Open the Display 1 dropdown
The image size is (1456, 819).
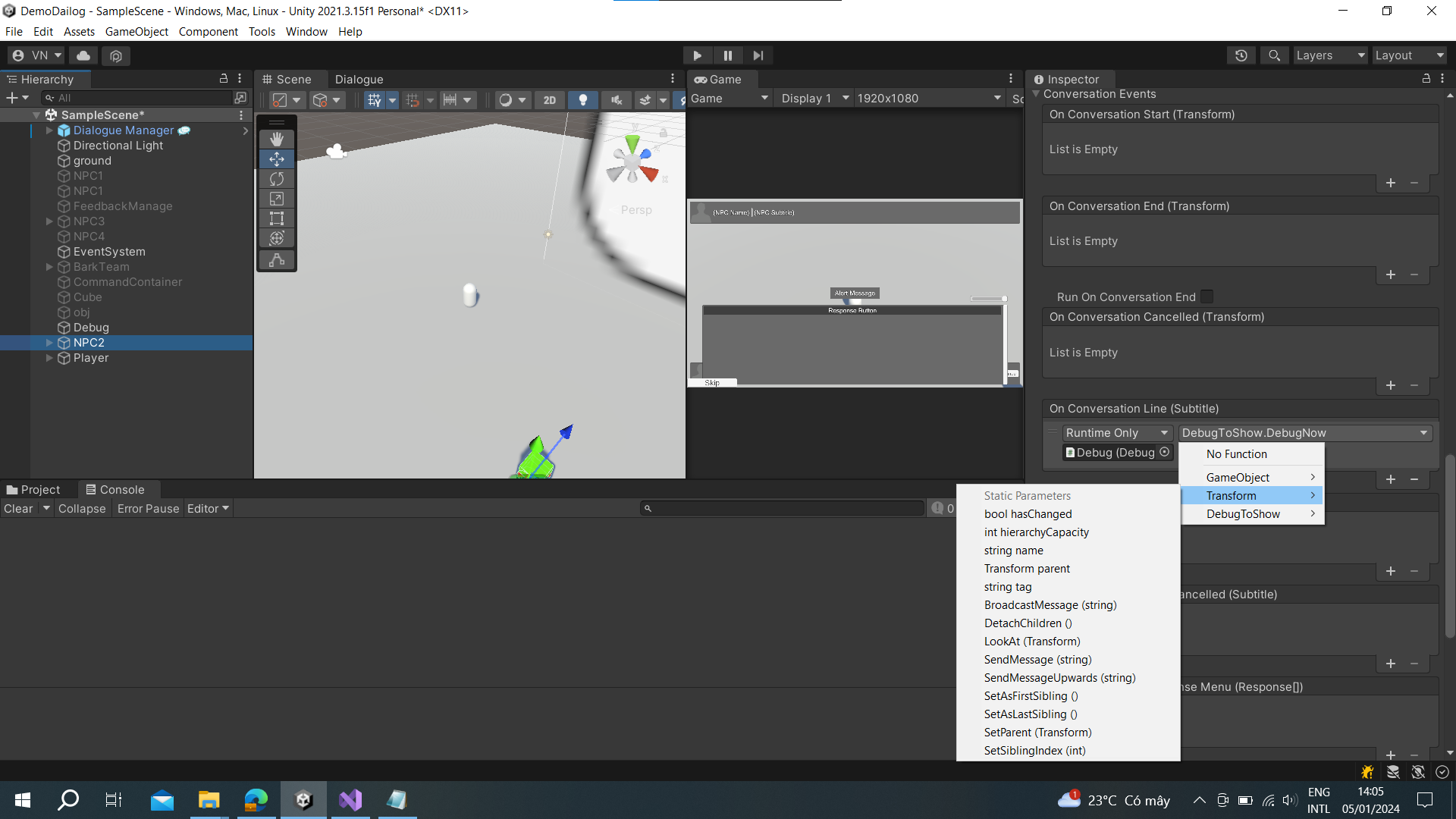[x=815, y=99]
